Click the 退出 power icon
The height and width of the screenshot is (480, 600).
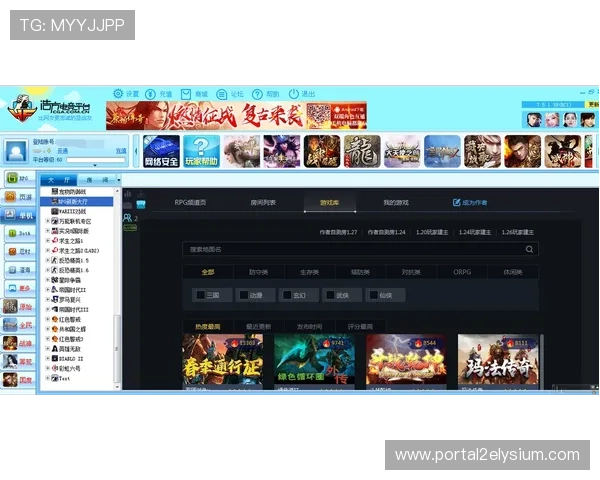(x=293, y=93)
